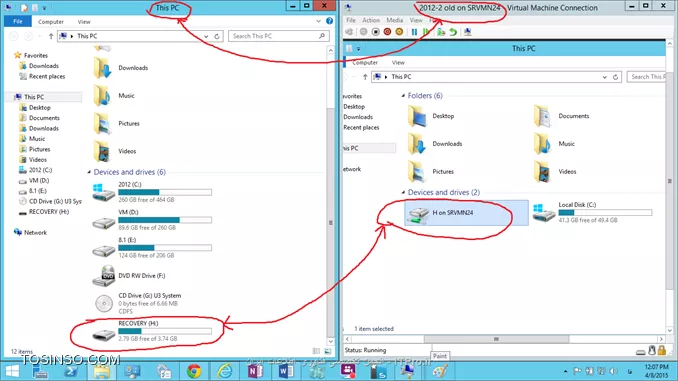Open the Computer ribbon tab in host Explorer
The height and width of the screenshot is (381, 678).
pos(51,22)
